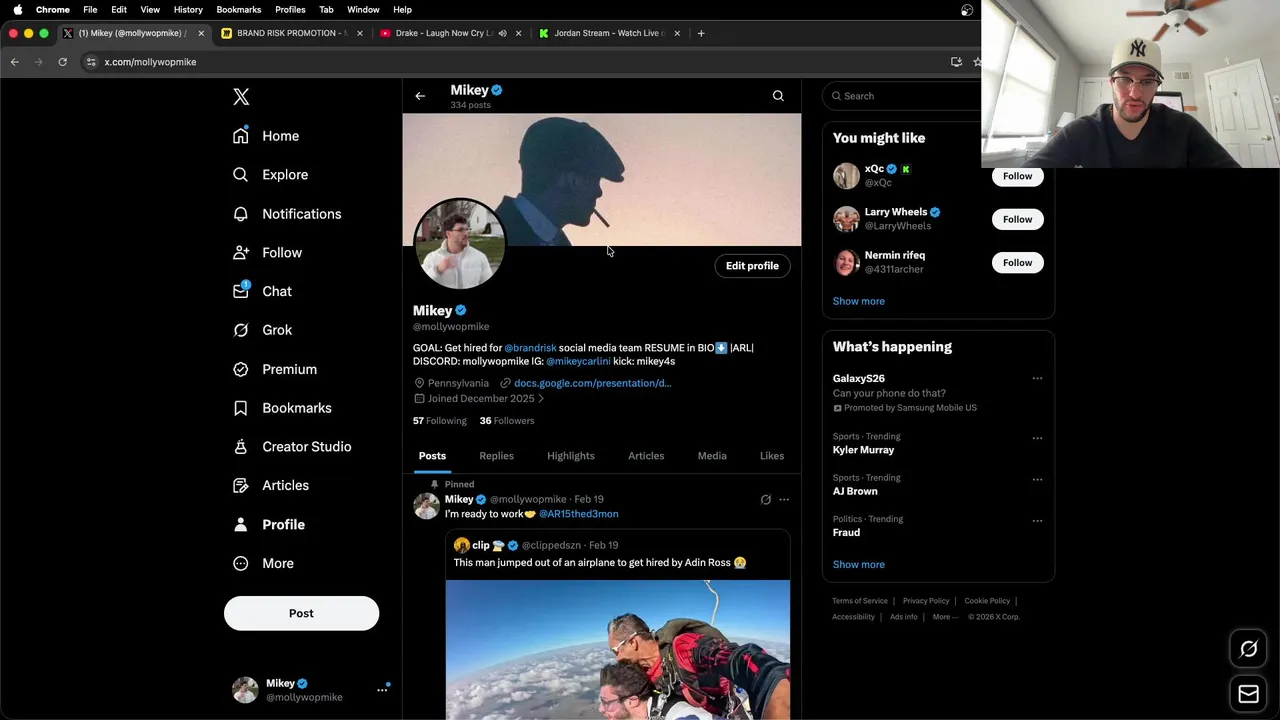Screen dimensions: 1280x720
Task: Open AJ Brown trend options menu
Action: (1037, 479)
